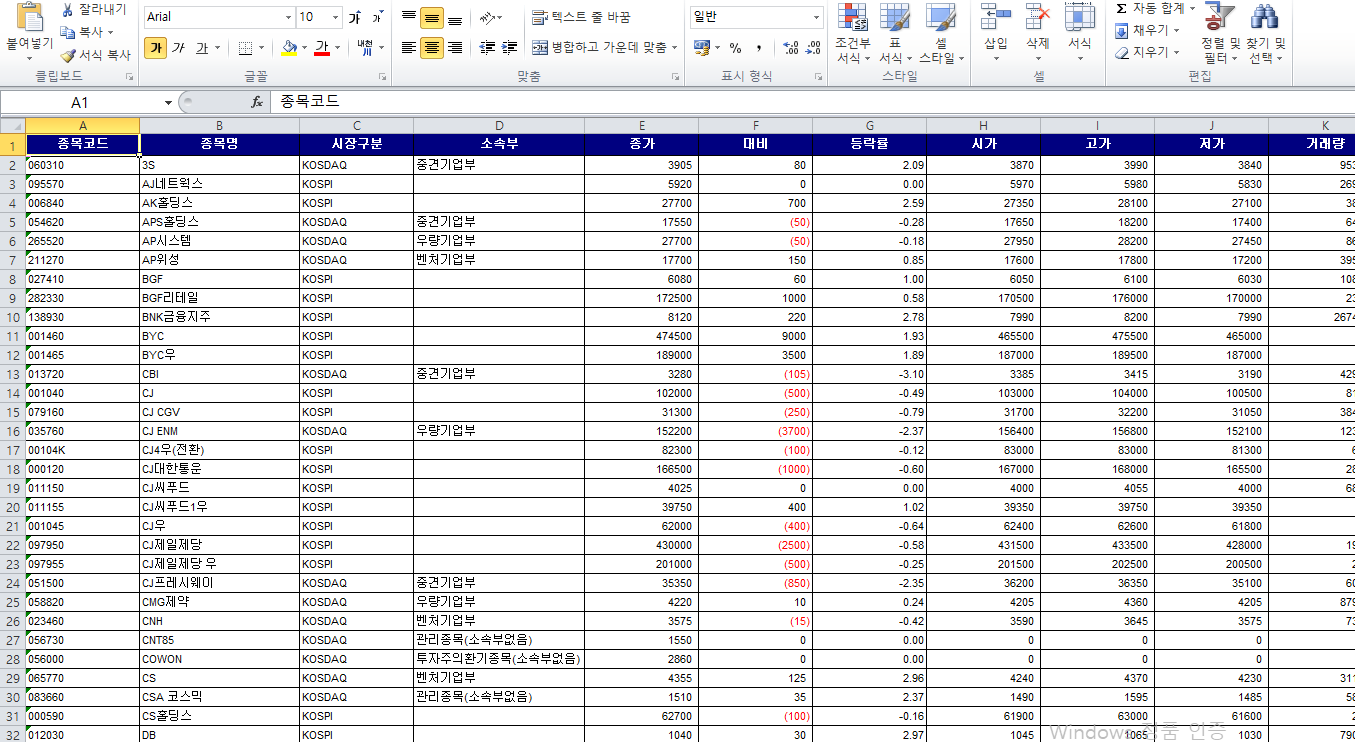
Task: Click header cell 등락률
Action: [869, 144]
